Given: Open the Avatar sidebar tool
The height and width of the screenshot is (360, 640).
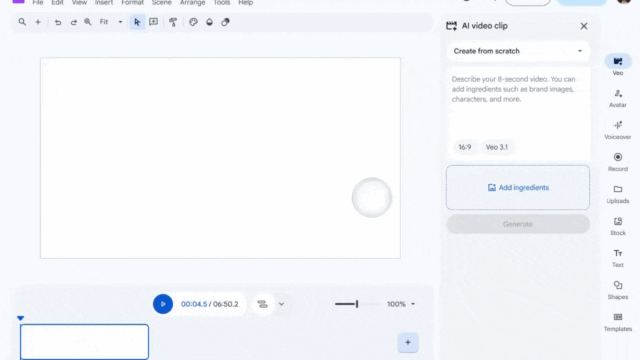Looking at the screenshot, I should click(618, 98).
